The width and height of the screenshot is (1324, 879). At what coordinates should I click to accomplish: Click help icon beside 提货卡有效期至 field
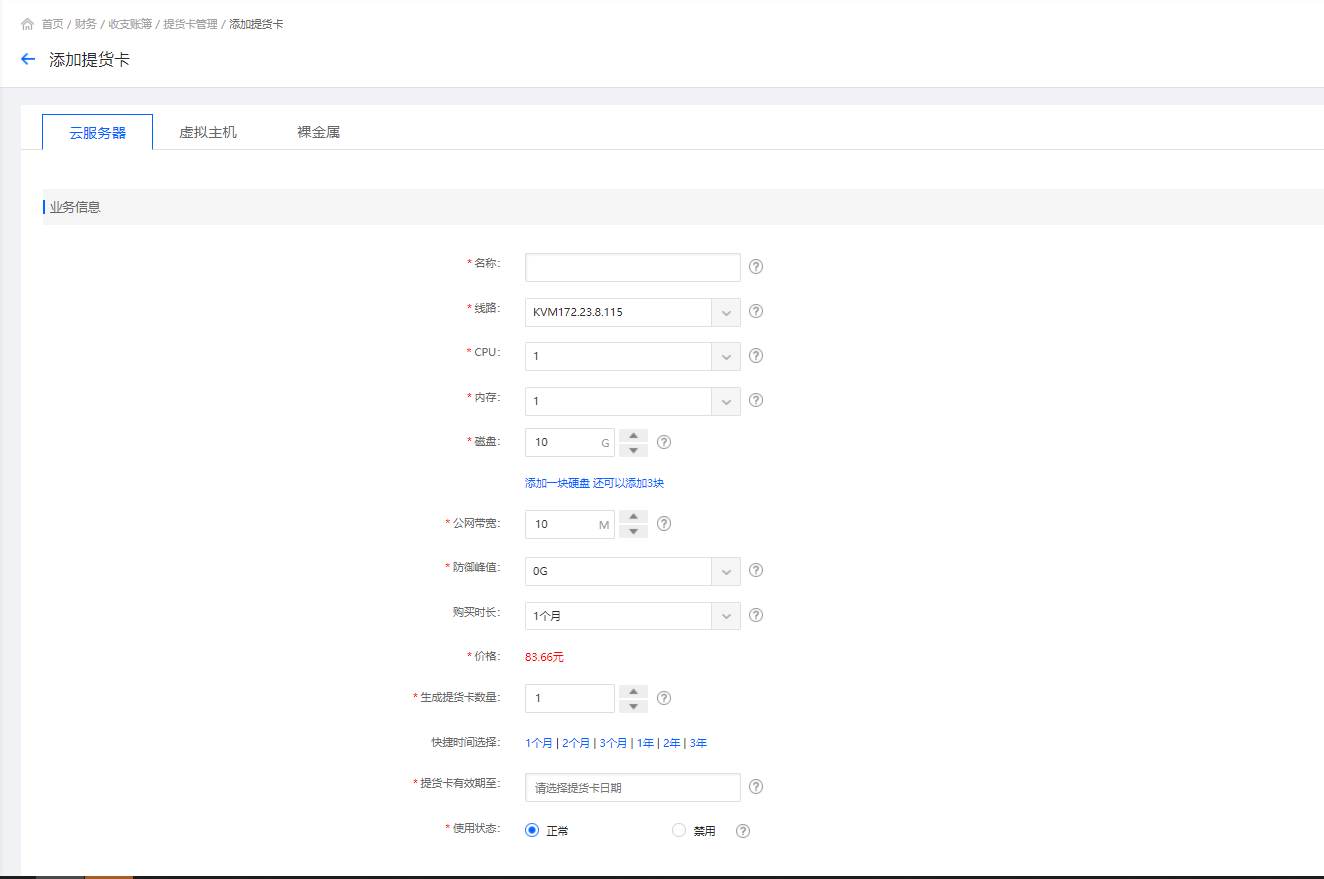756,787
